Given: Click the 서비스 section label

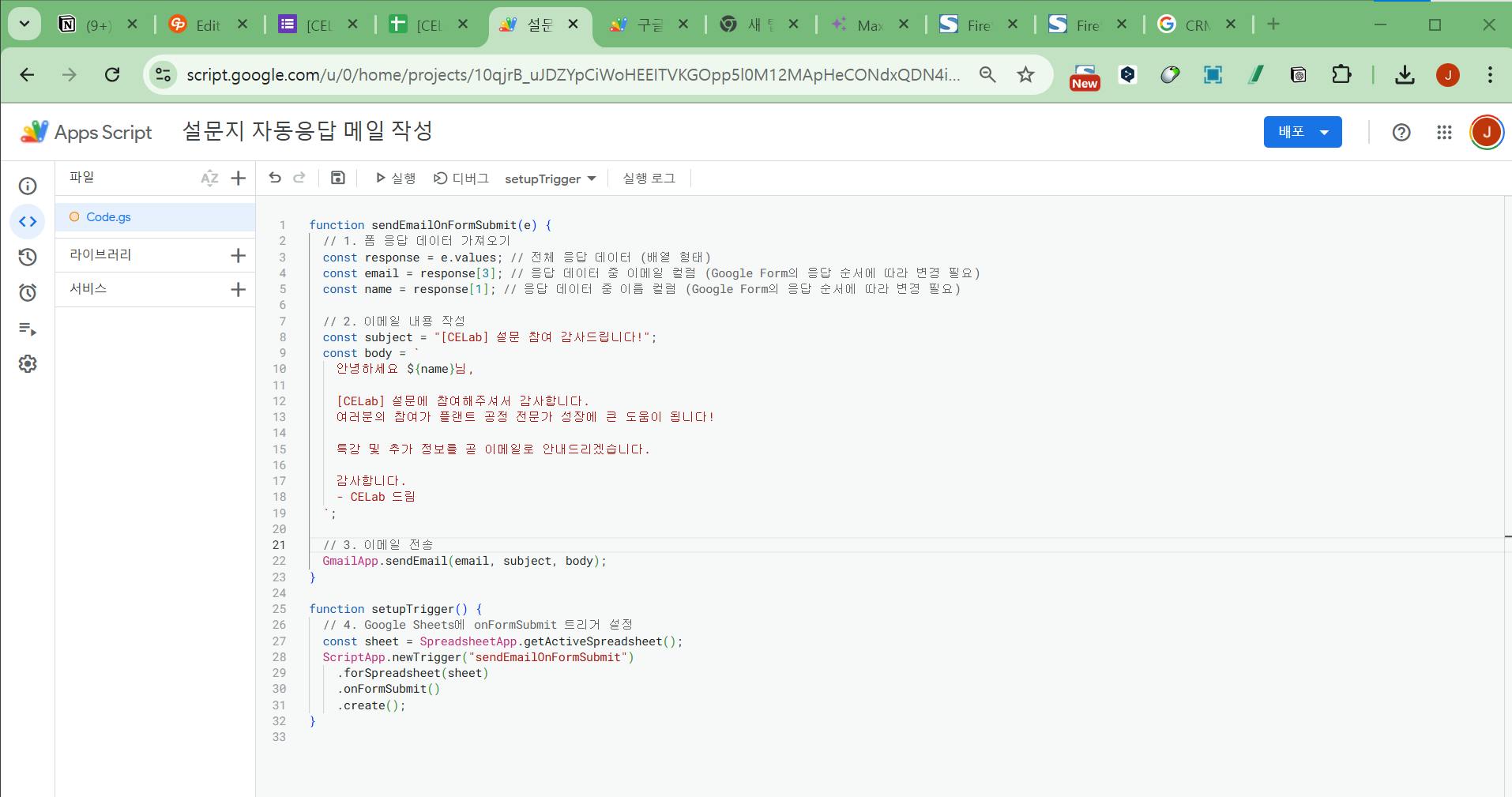Looking at the screenshot, I should coord(88,289).
